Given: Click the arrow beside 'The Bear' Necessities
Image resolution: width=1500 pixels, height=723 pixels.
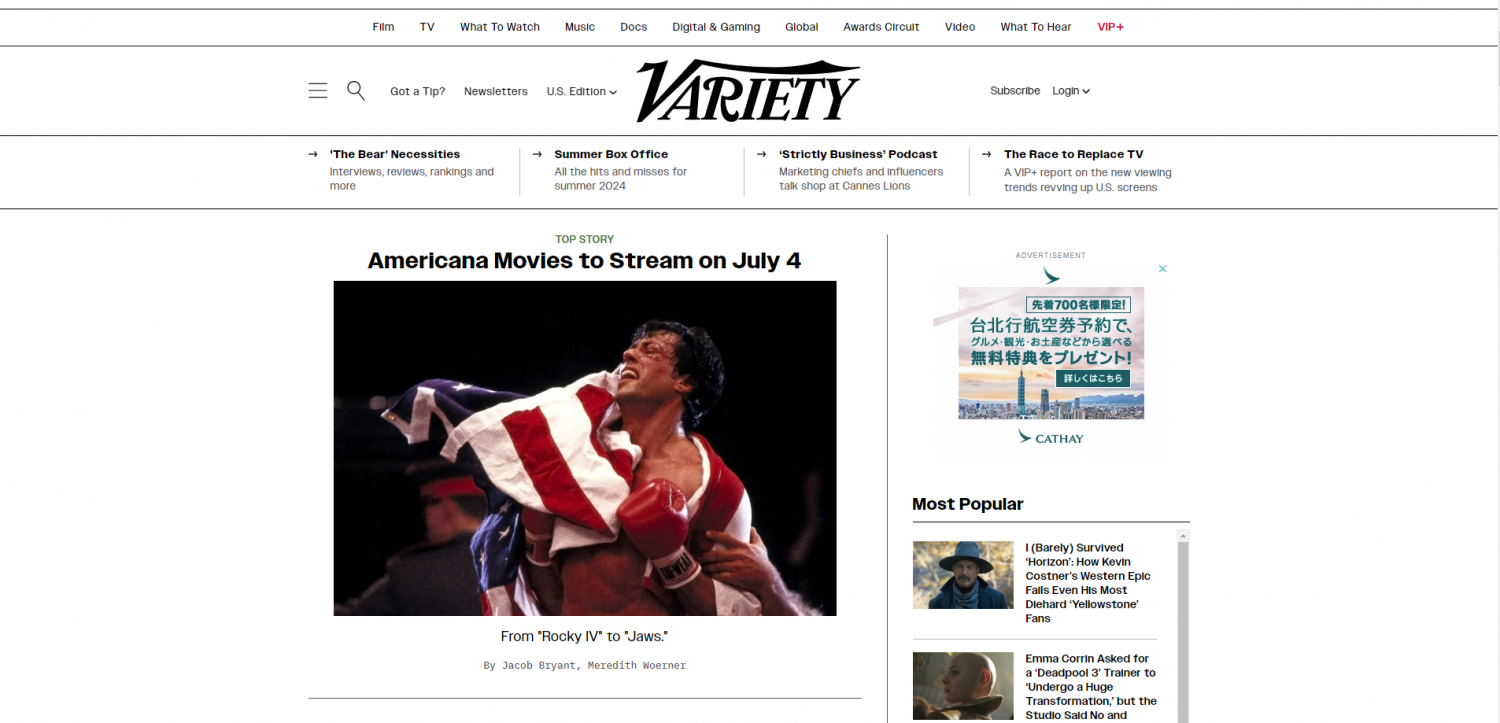Looking at the screenshot, I should pyautogui.click(x=313, y=154).
